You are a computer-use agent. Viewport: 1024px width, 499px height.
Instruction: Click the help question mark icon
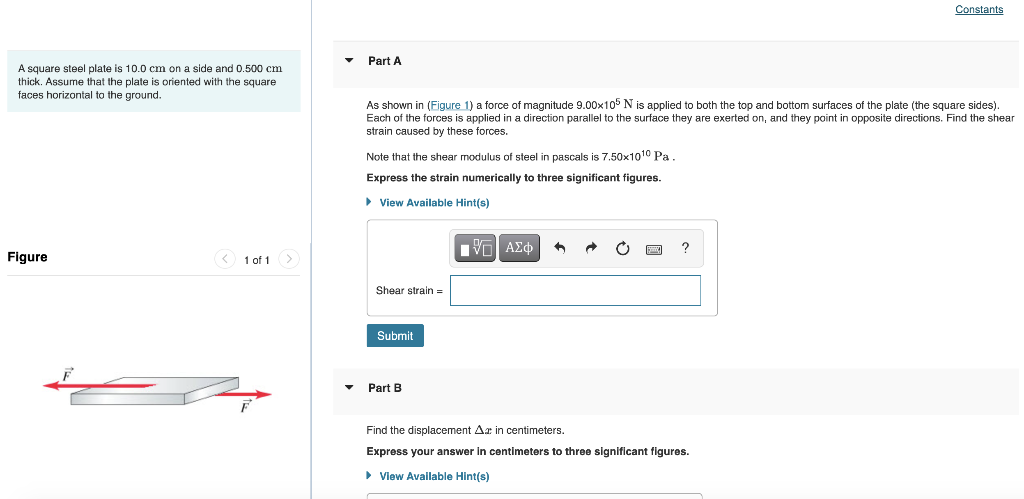pos(684,248)
